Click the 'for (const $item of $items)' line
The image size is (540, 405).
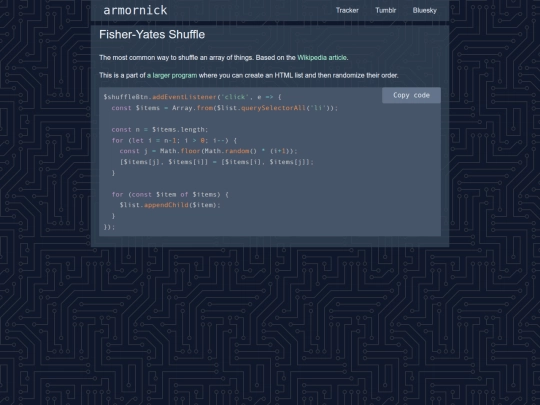[x=170, y=195]
